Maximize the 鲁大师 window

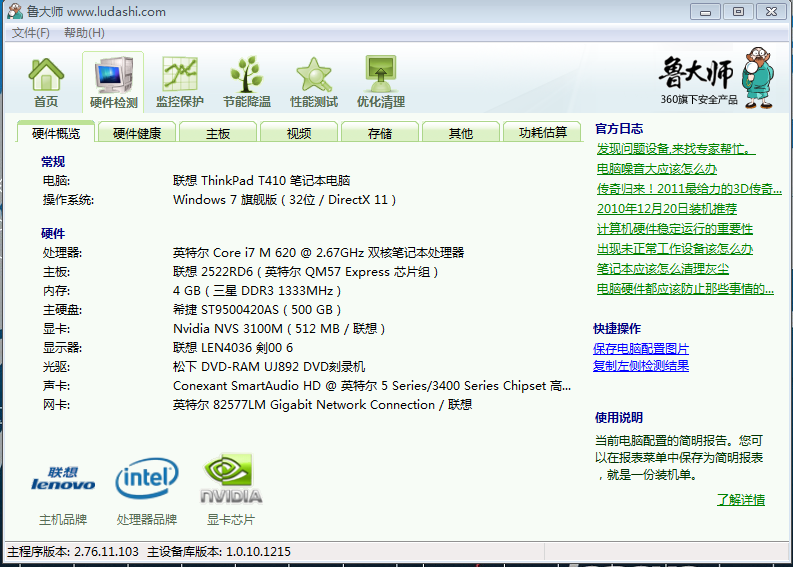[738, 11]
